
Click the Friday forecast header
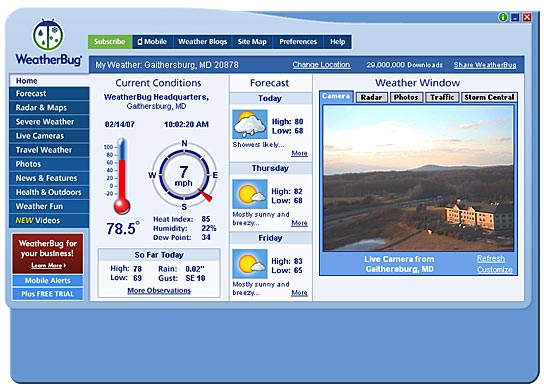270,238
